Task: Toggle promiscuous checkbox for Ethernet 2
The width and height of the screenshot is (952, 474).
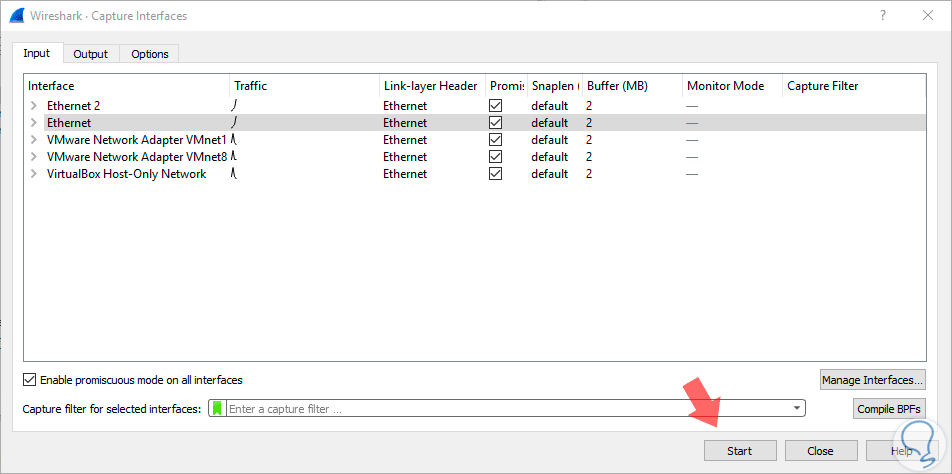Action: [x=496, y=105]
